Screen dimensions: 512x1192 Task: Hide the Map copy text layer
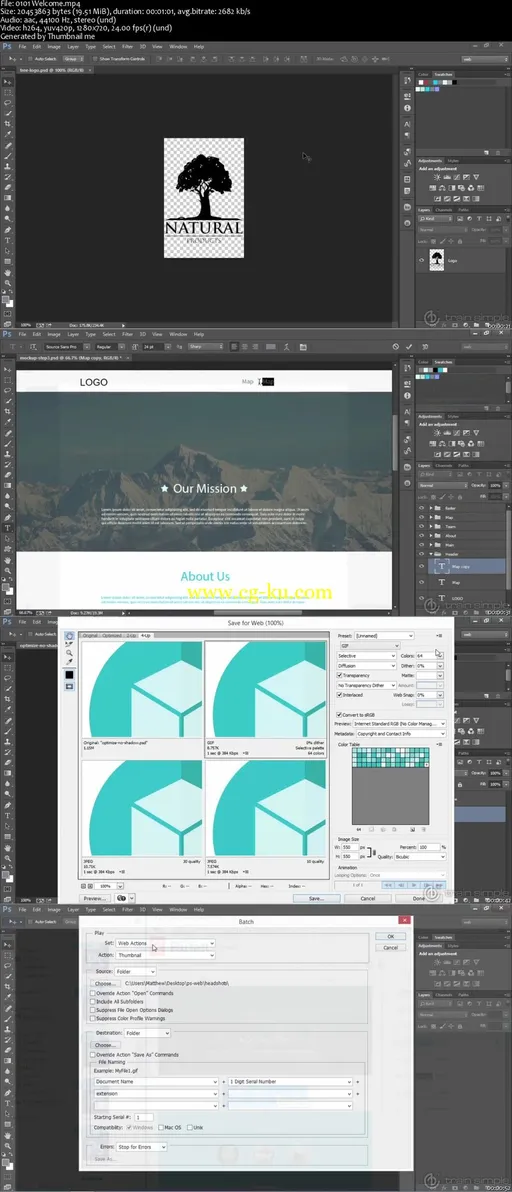(x=422, y=566)
